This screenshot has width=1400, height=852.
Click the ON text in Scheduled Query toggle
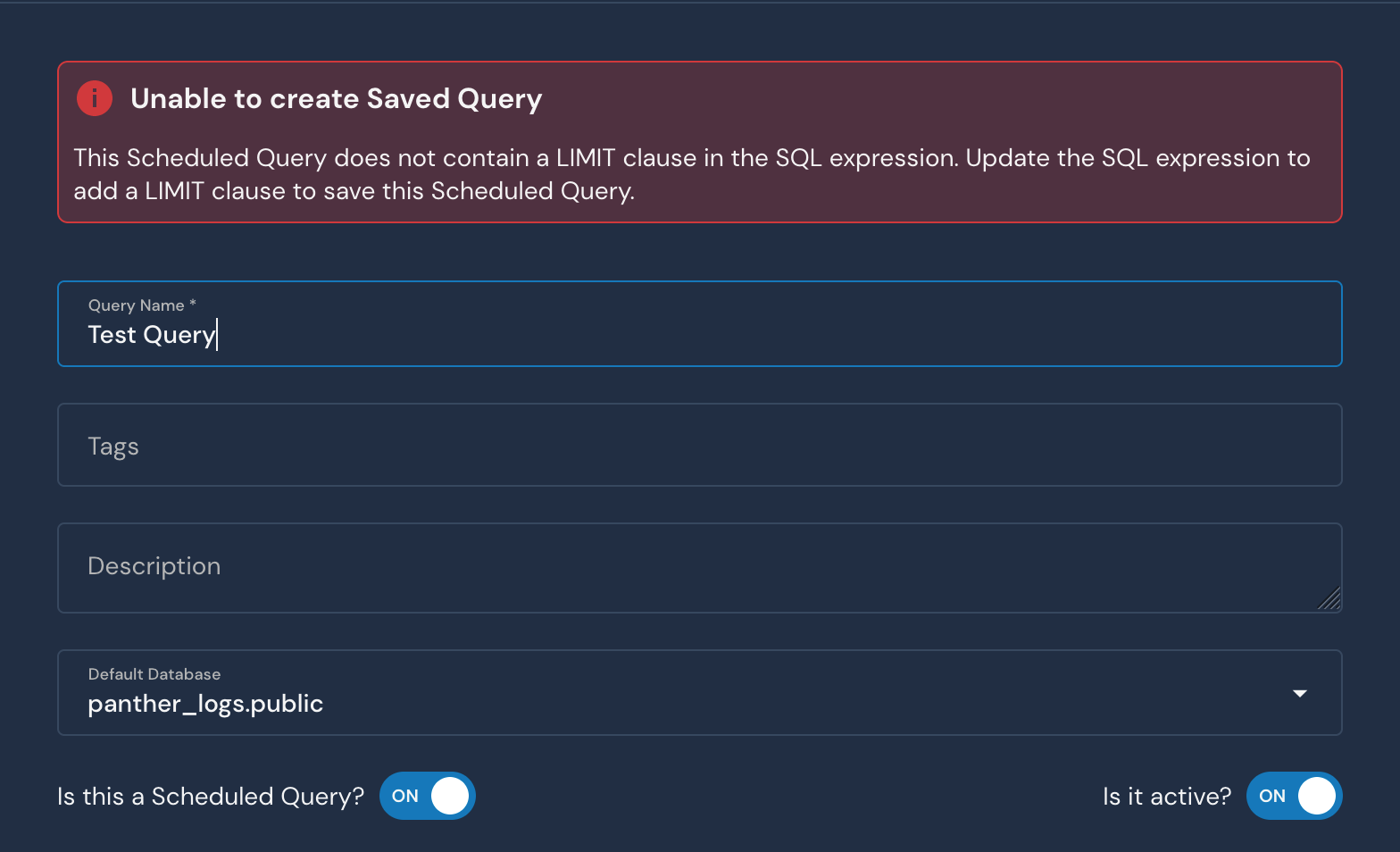click(x=405, y=796)
